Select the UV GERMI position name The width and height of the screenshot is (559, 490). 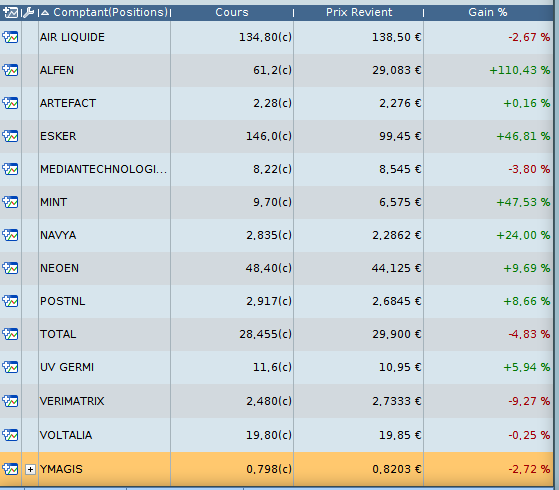point(67,367)
